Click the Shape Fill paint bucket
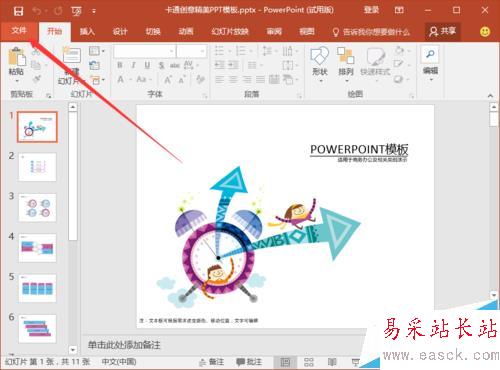Viewport: 500px width, 370px height. (x=399, y=51)
